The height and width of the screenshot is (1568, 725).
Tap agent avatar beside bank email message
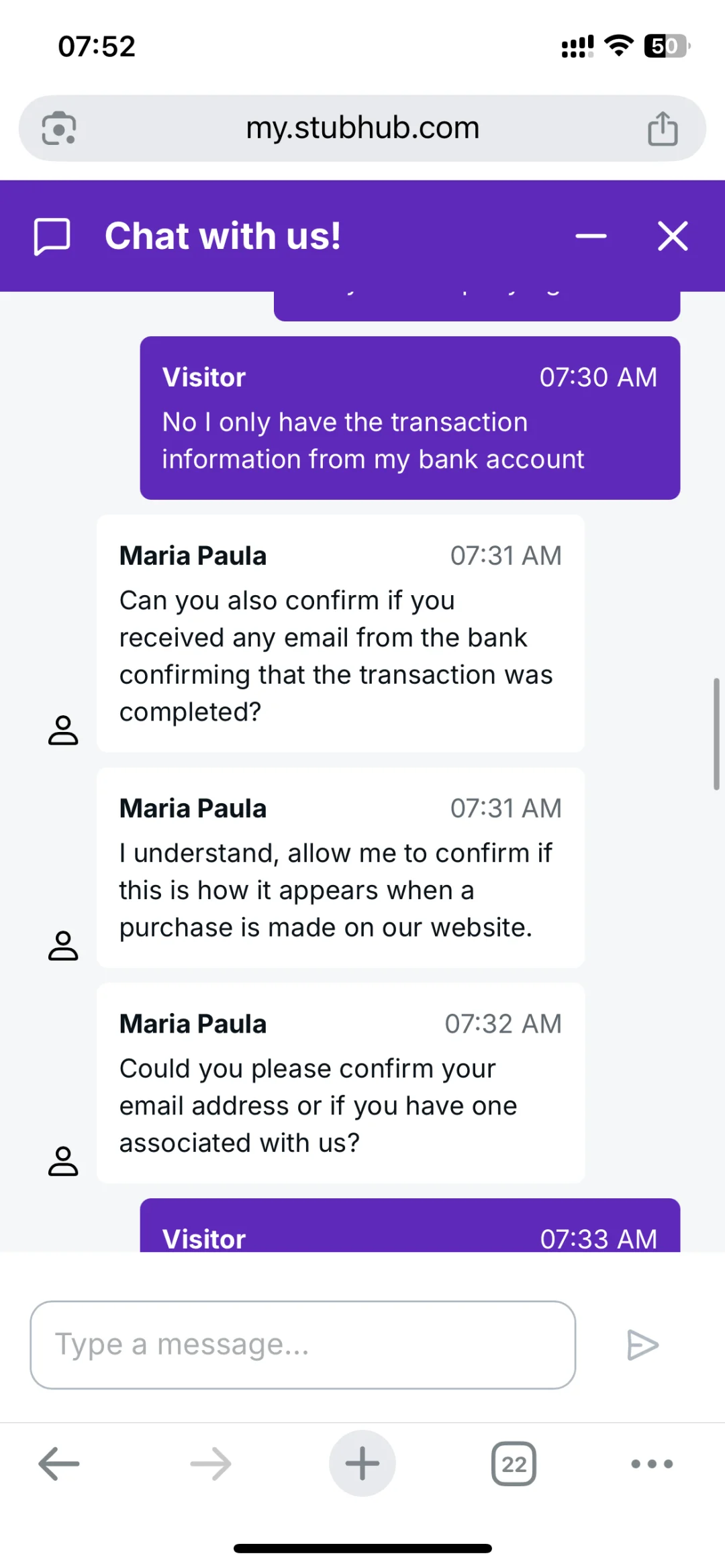tap(63, 730)
